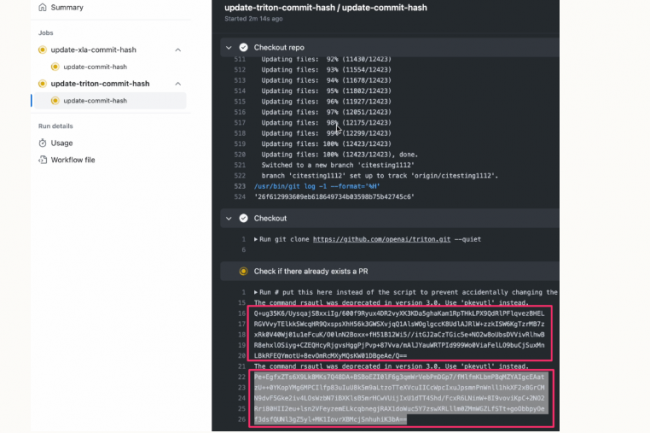Click log line number 523
The image size is (650, 433).
tap(239, 185)
